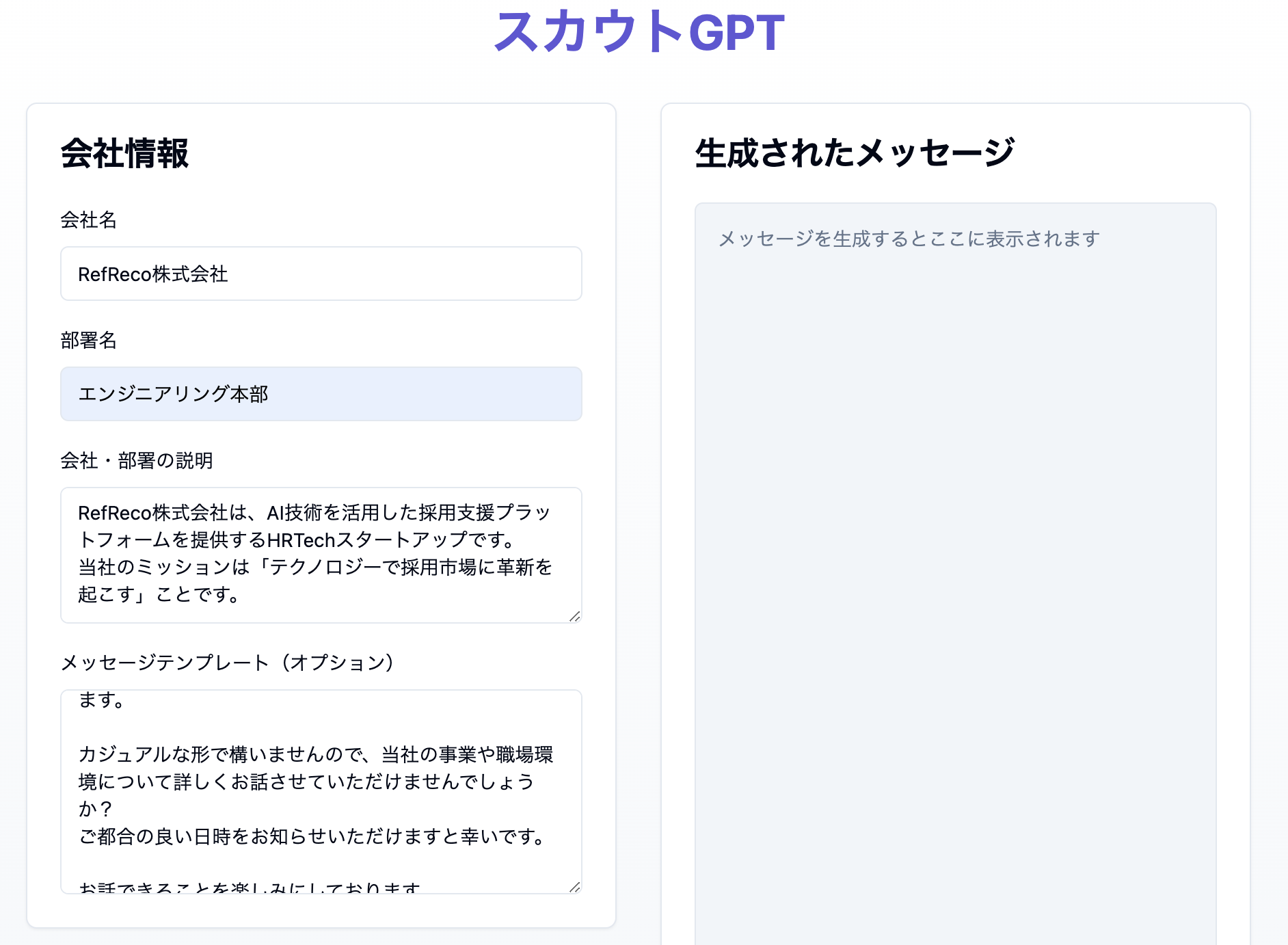Click the メッセージテンプレート（オプション） label
The image size is (1288, 945).
(x=227, y=663)
